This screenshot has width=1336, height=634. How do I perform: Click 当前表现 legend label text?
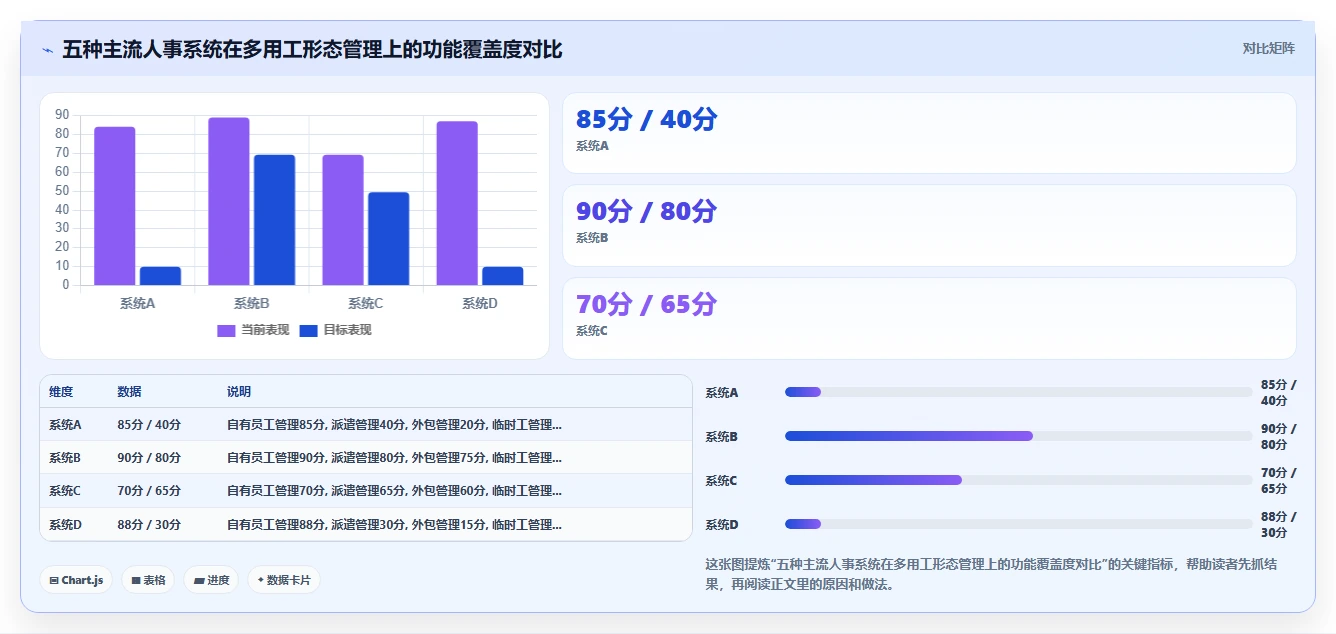click(265, 331)
